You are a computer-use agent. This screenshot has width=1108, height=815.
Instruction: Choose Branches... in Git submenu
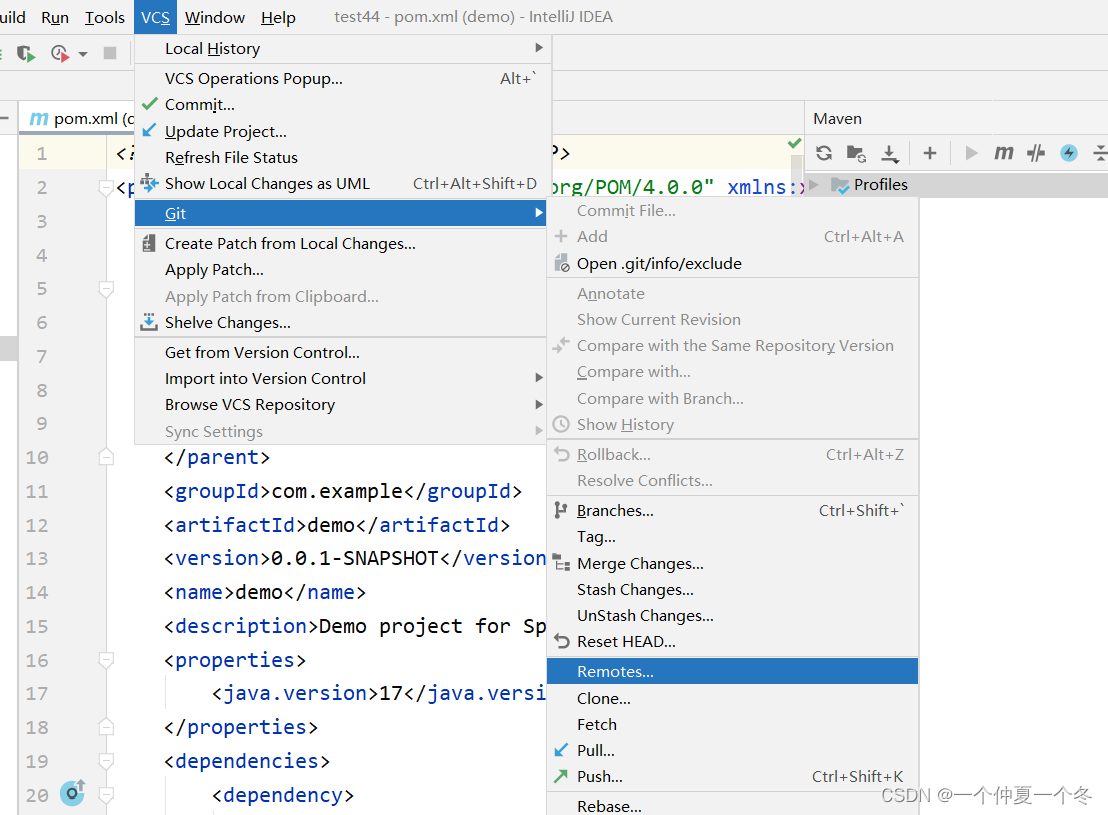[x=733, y=510]
